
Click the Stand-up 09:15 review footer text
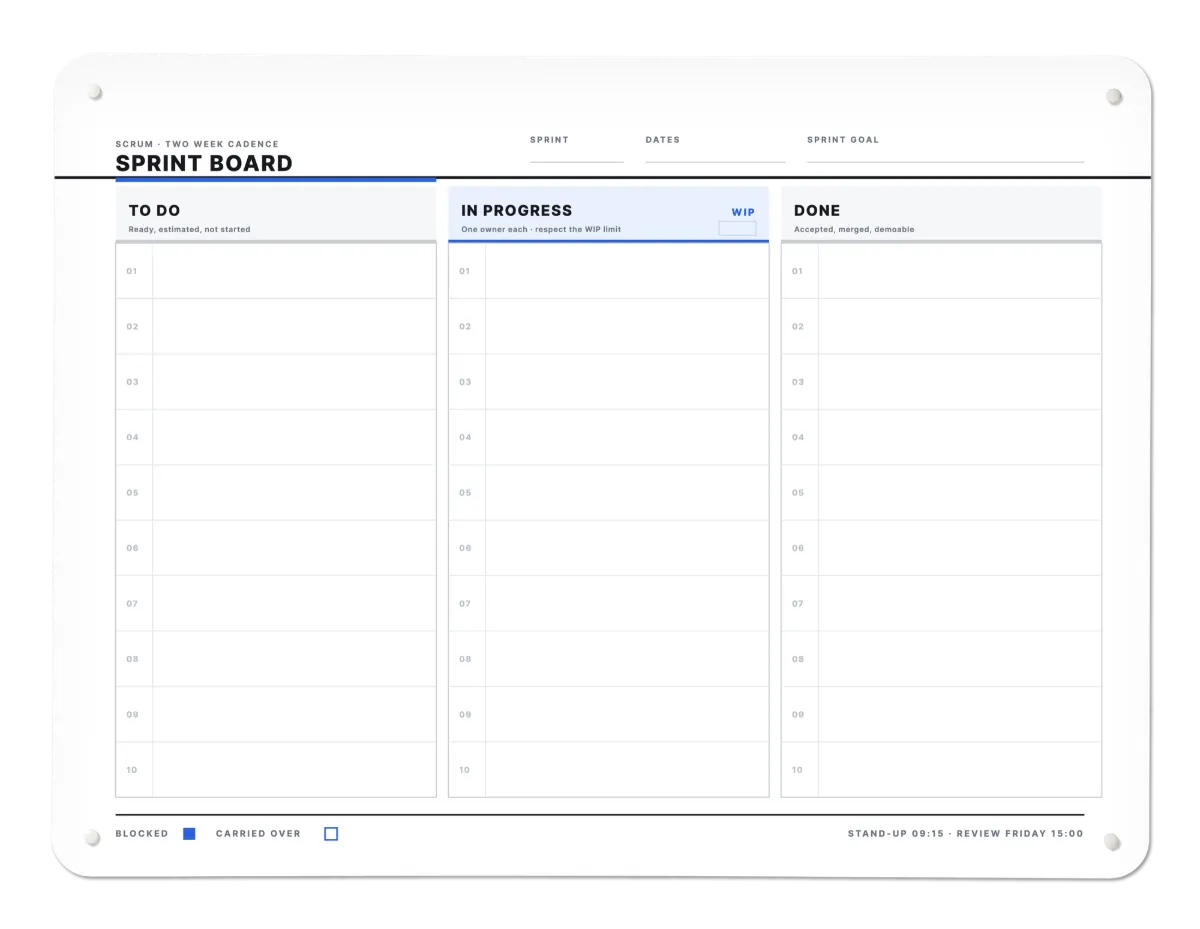click(x=965, y=833)
